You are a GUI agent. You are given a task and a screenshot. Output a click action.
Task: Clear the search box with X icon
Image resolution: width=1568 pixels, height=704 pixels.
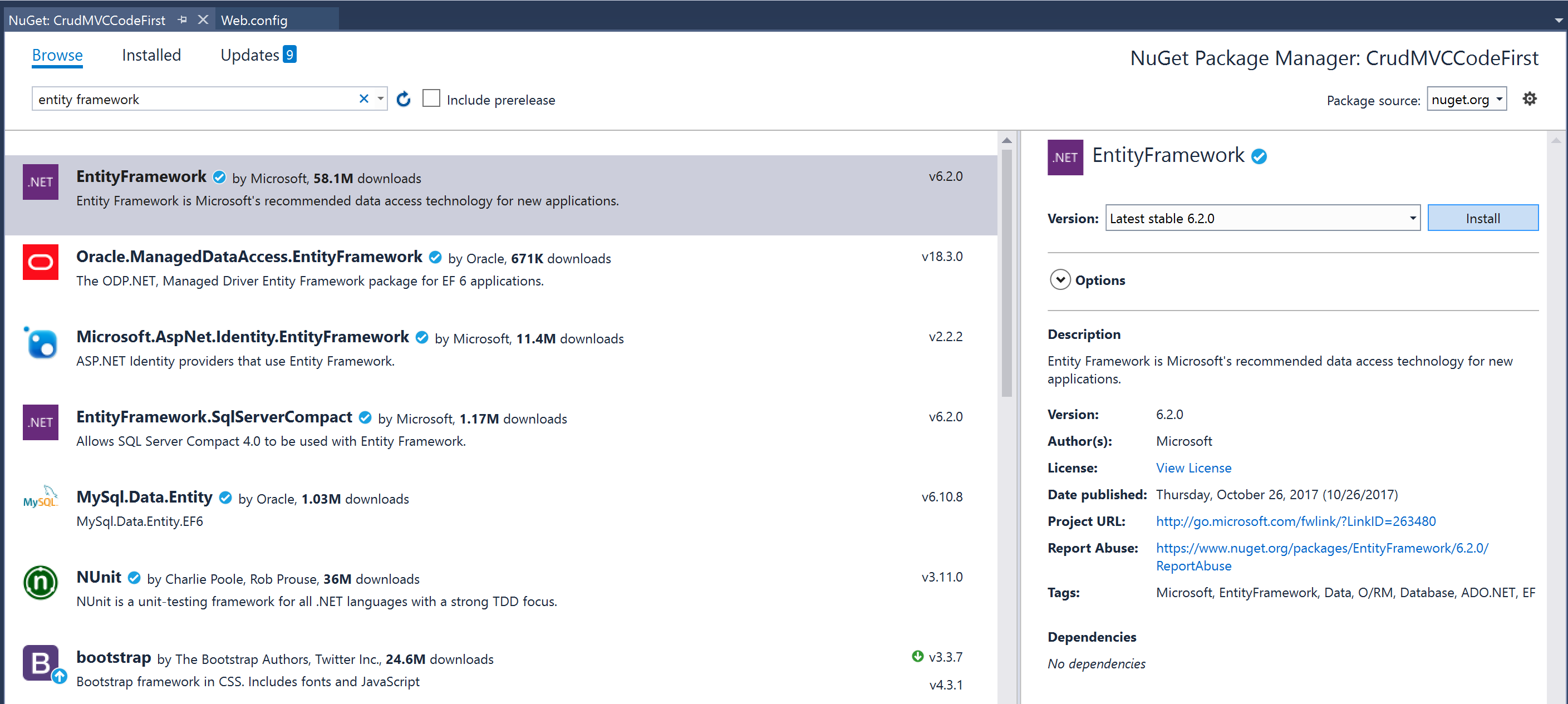pyautogui.click(x=363, y=99)
